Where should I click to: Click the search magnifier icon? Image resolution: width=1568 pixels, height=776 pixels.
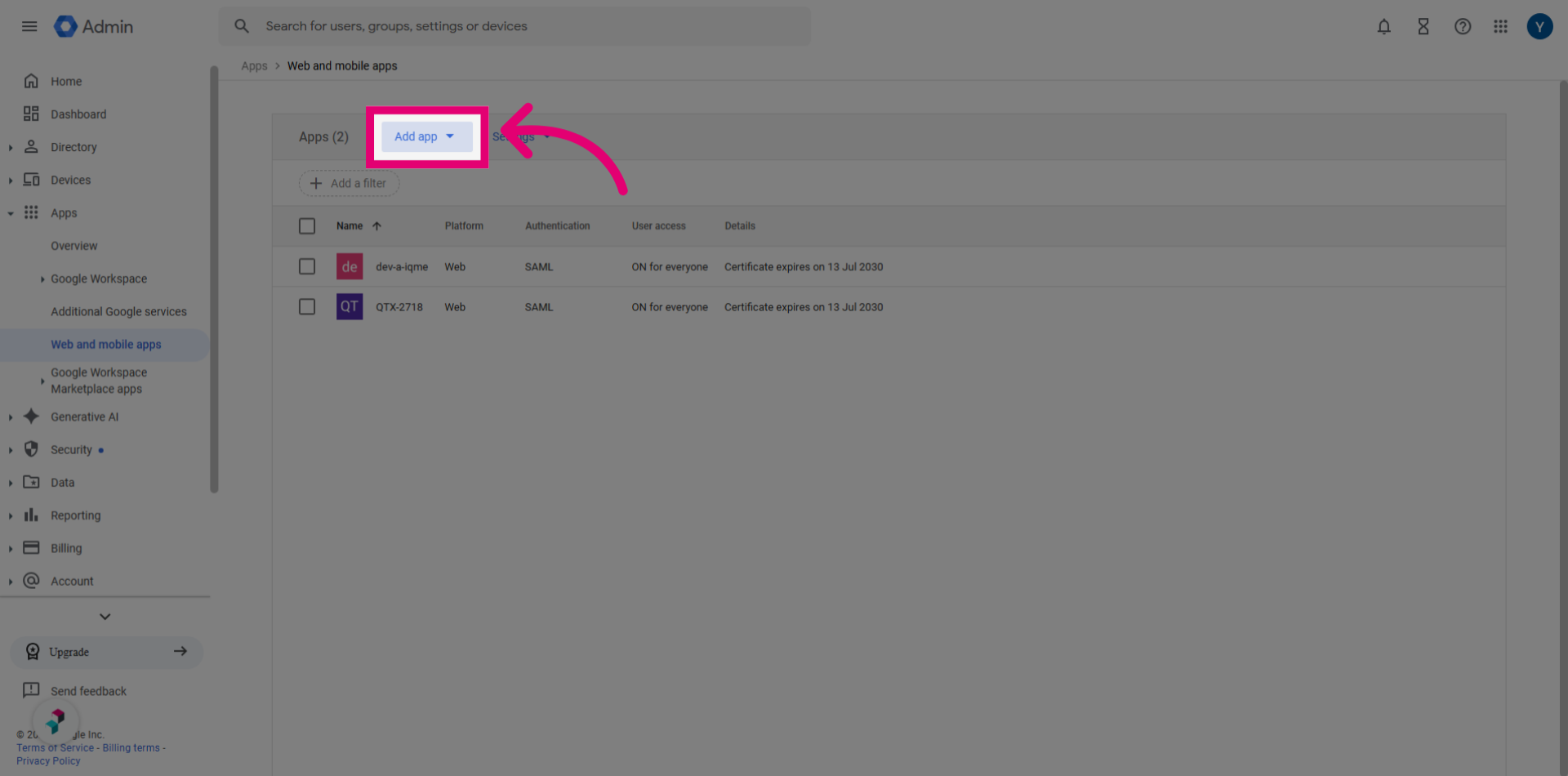(242, 26)
